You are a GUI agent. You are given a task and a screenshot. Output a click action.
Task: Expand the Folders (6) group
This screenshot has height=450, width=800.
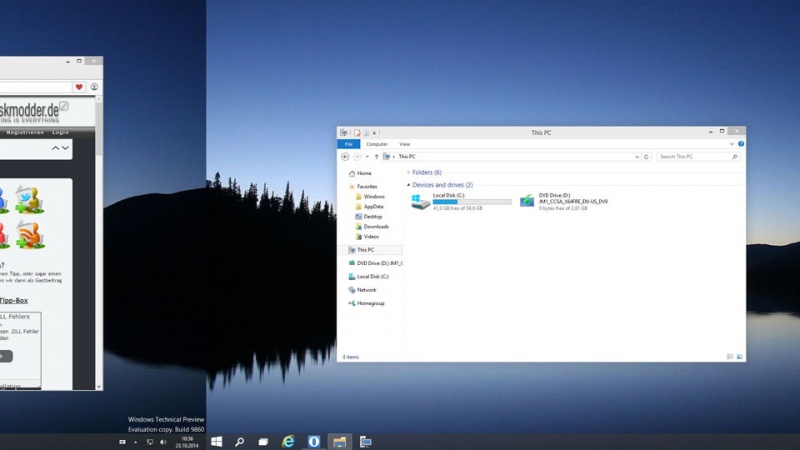point(408,172)
